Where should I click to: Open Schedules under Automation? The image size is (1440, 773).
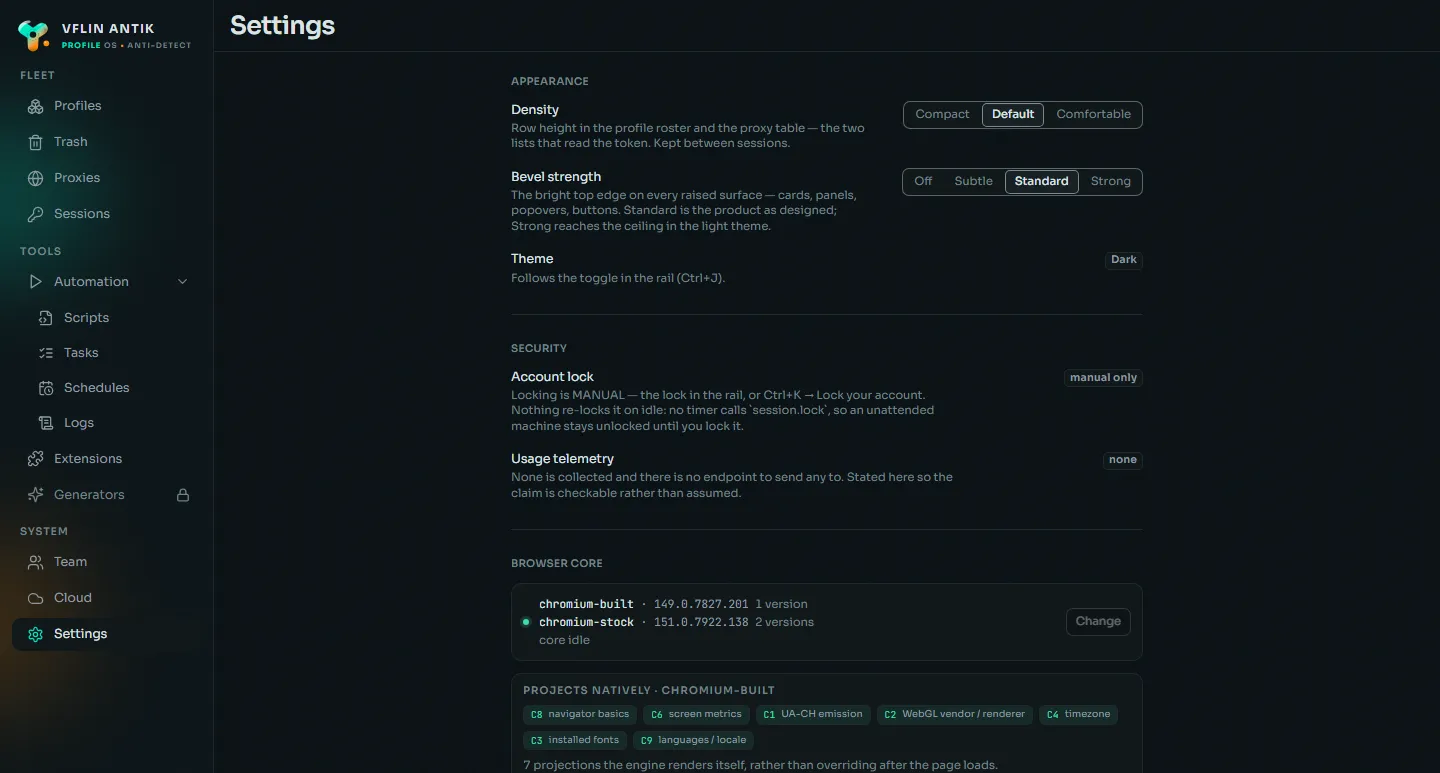[111, 388]
